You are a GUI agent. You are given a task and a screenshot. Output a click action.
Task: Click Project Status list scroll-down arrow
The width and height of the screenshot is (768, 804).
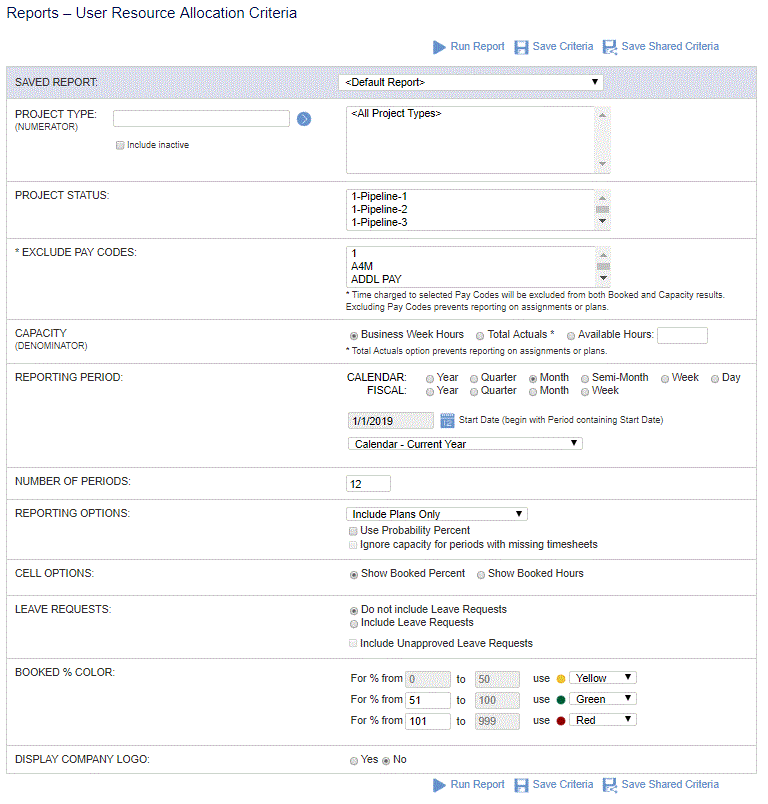point(602,221)
